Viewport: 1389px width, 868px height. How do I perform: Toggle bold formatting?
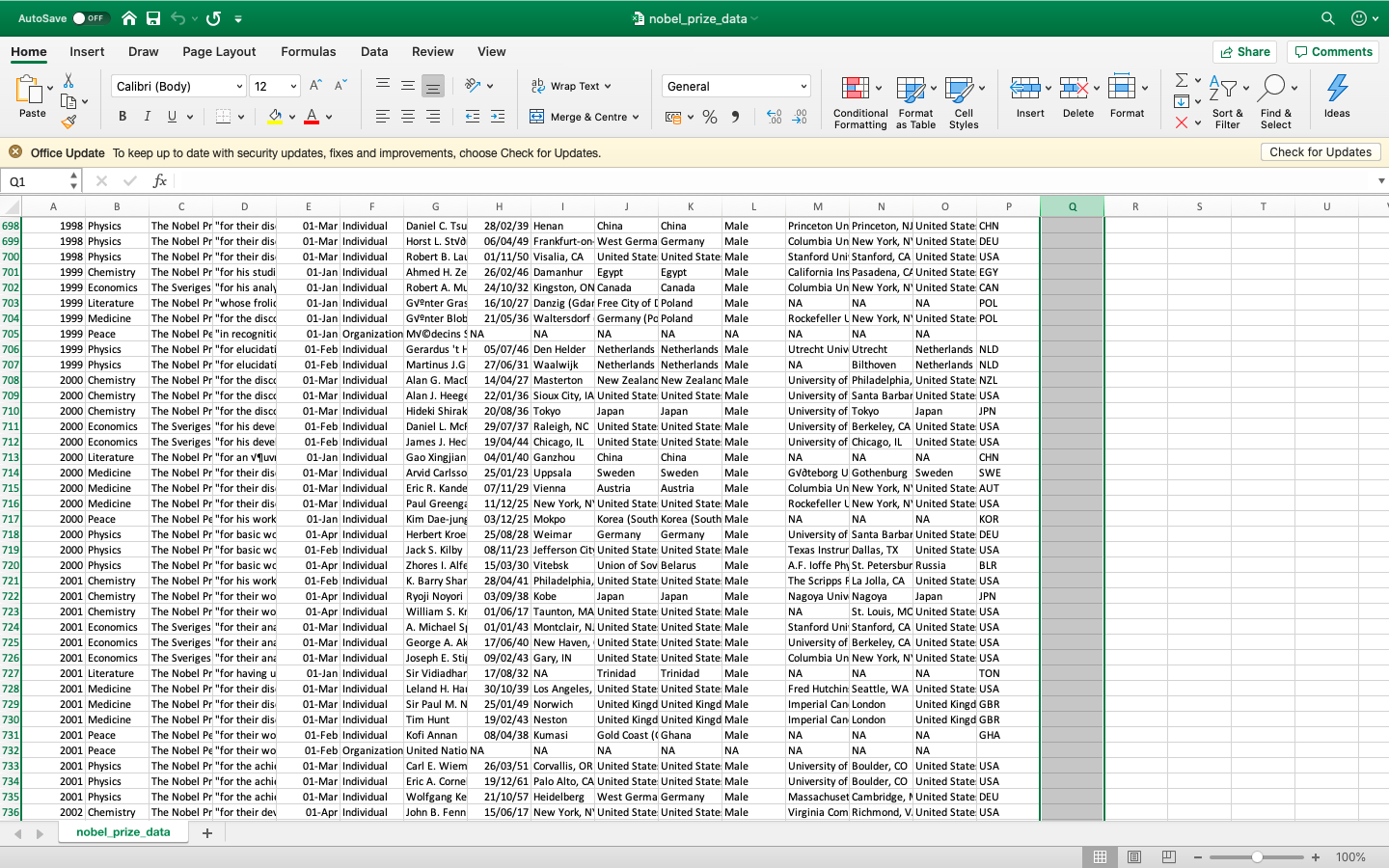pos(122,116)
